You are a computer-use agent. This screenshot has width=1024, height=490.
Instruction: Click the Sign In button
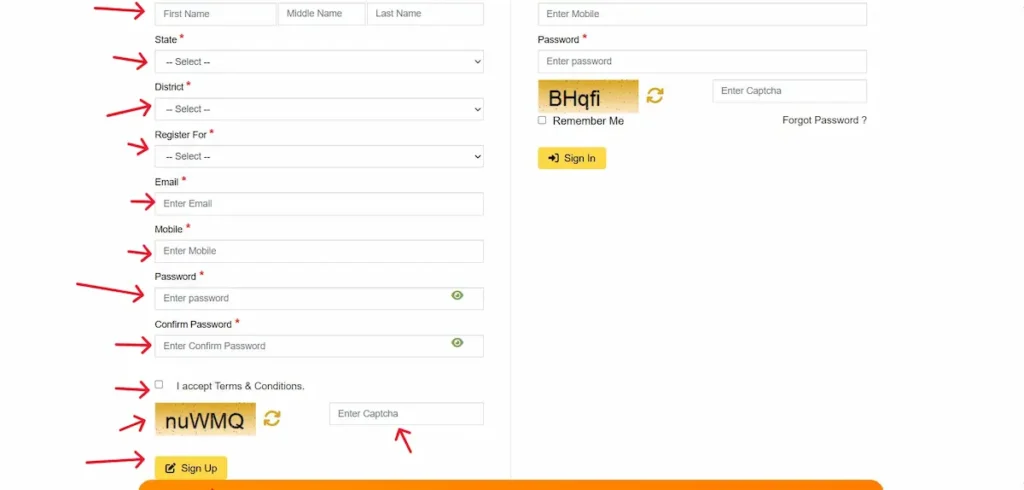point(572,158)
